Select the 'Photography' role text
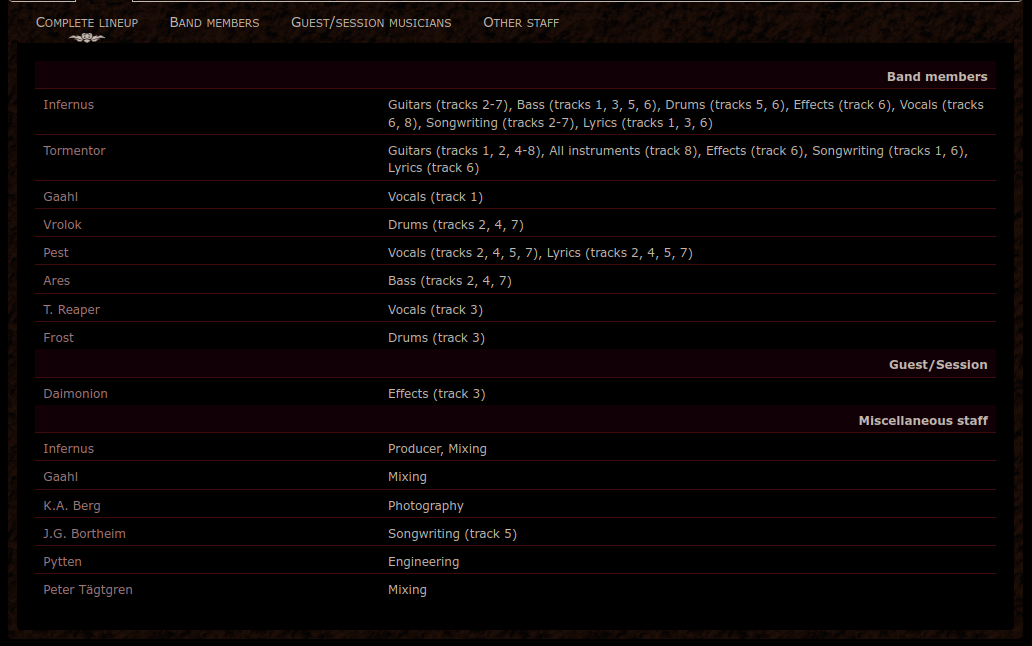This screenshot has height=646, width=1032. [x=426, y=506]
